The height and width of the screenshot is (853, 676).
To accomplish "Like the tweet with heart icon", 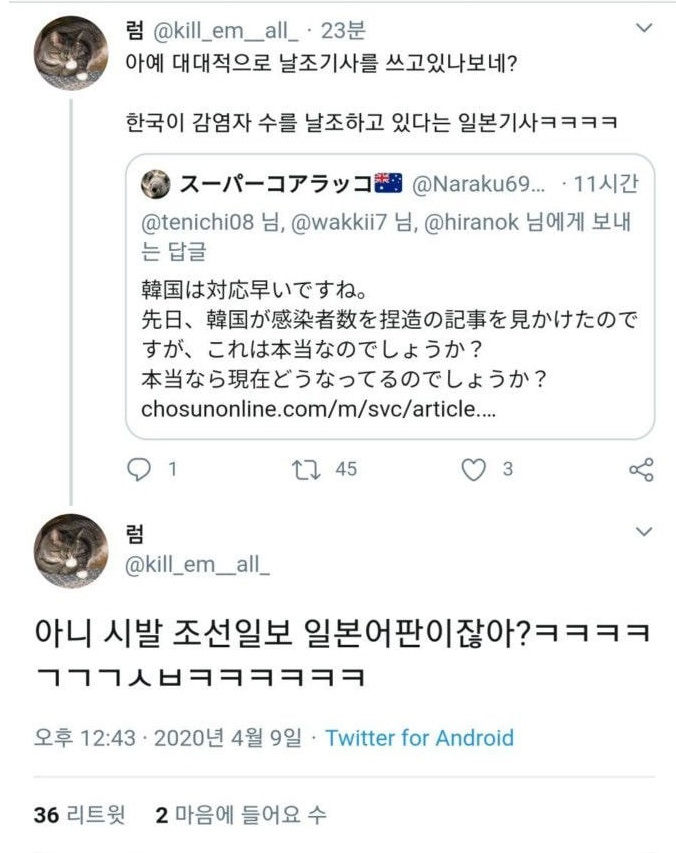I will [472, 468].
